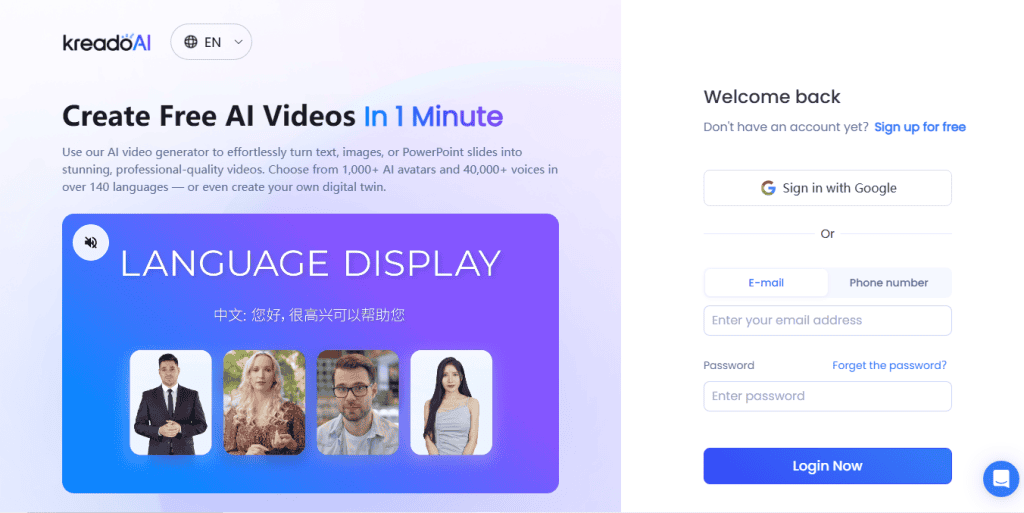
Task: Switch to the E-mail login tab
Action: [766, 283]
